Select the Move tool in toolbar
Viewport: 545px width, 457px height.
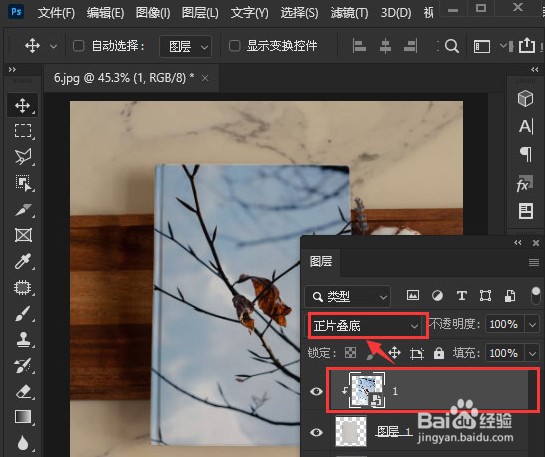coord(23,105)
